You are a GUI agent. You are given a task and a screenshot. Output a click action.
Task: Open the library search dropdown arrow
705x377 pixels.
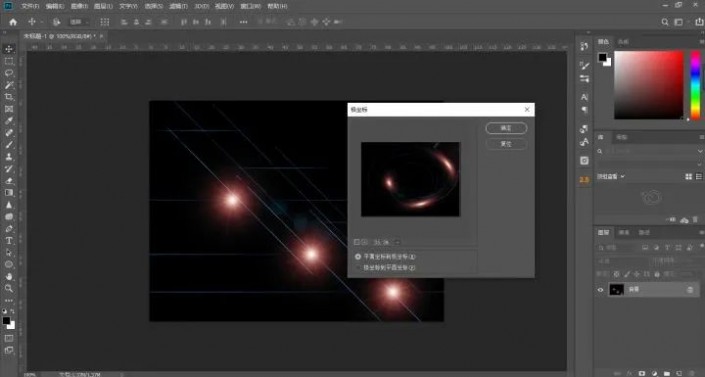click(x=700, y=152)
